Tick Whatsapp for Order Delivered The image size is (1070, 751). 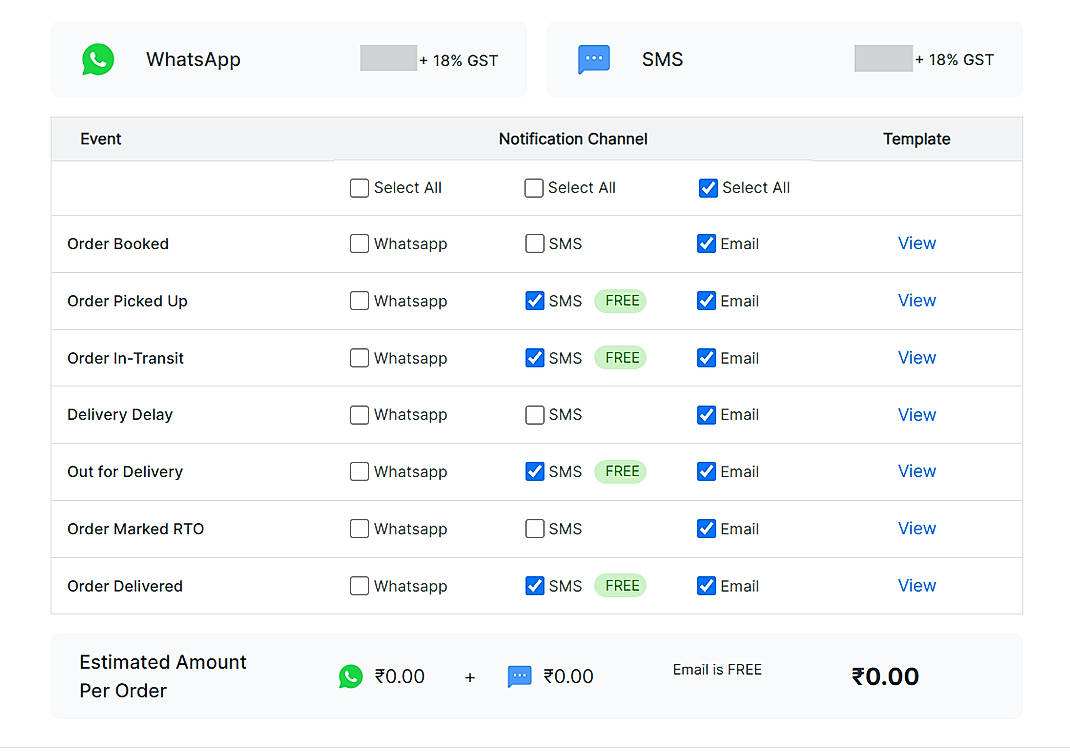click(359, 586)
